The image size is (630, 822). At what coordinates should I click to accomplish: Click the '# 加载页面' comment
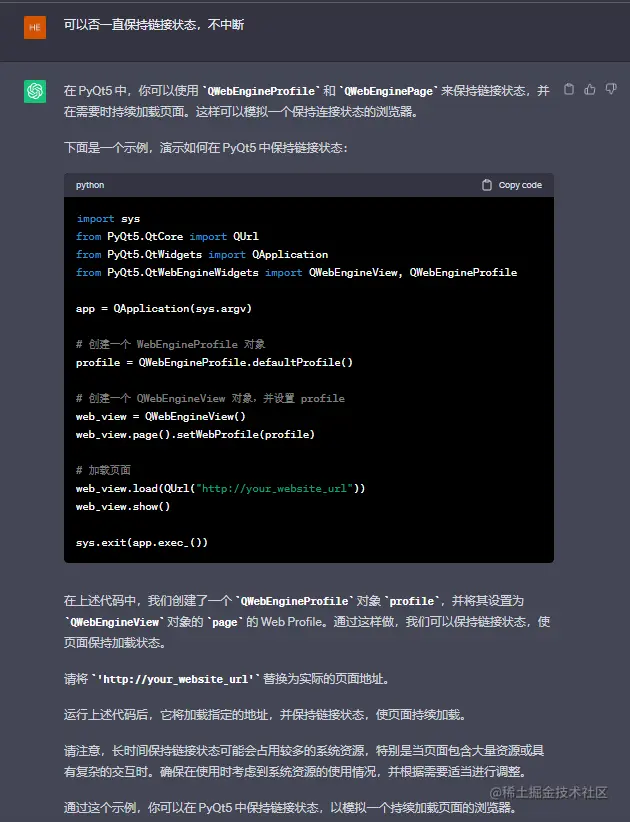coord(103,470)
